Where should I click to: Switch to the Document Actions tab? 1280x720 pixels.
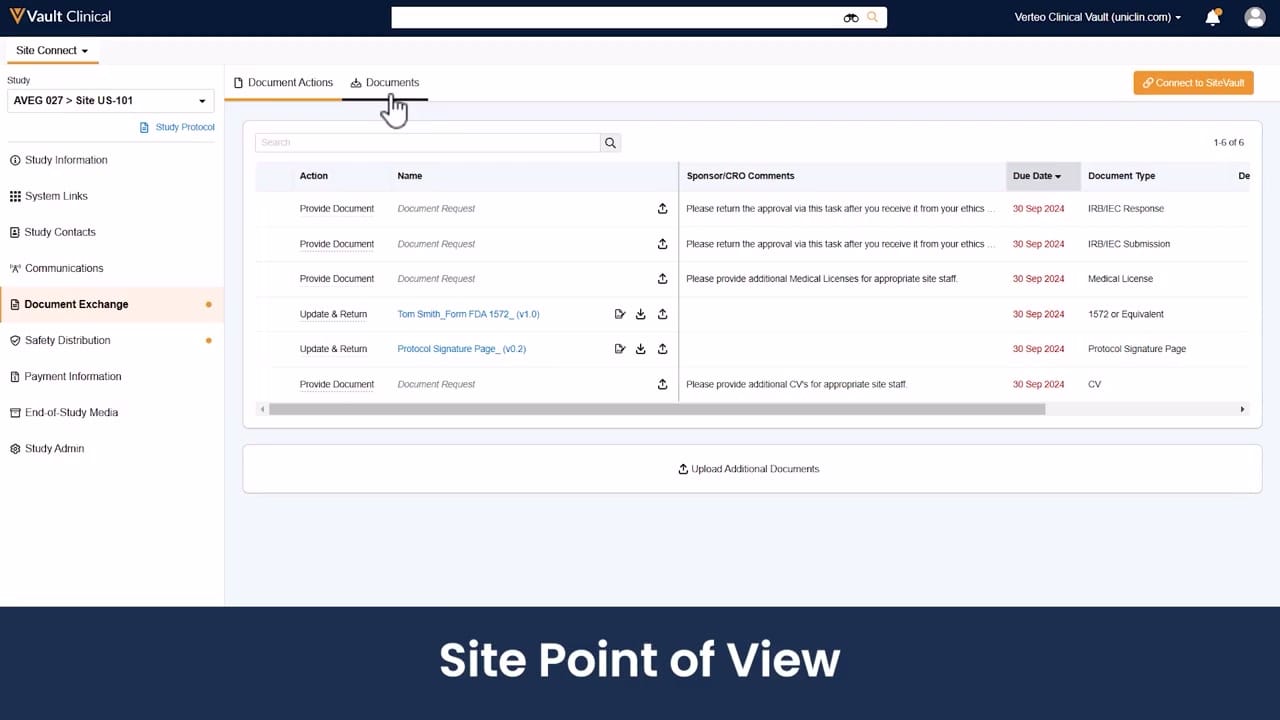coord(283,83)
